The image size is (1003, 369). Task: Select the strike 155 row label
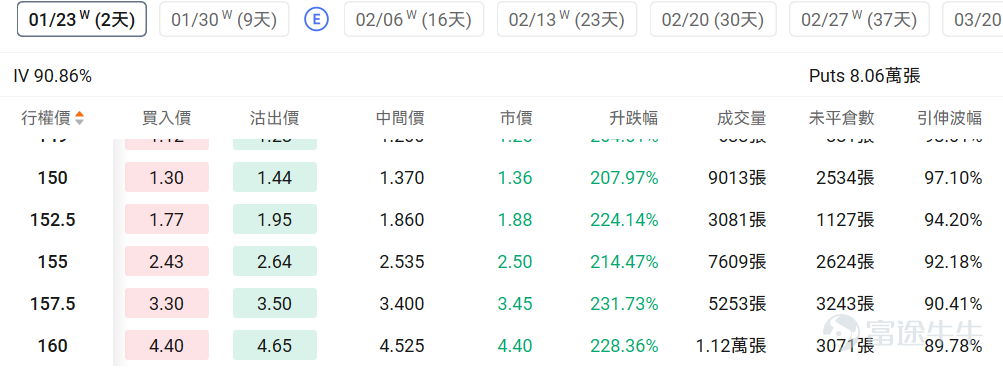tap(52, 262)
